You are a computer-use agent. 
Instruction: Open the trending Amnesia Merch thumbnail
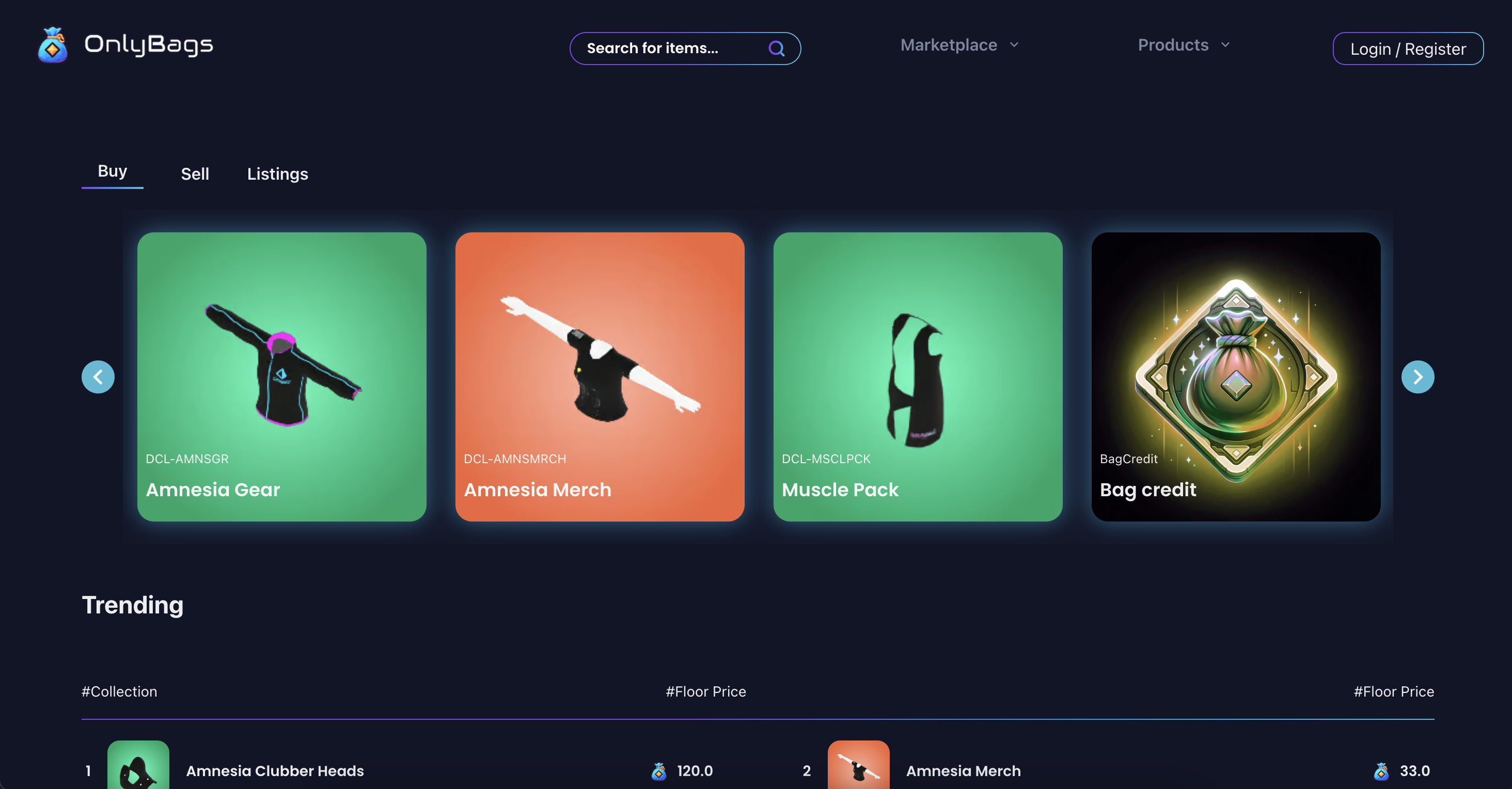point(858,765)
